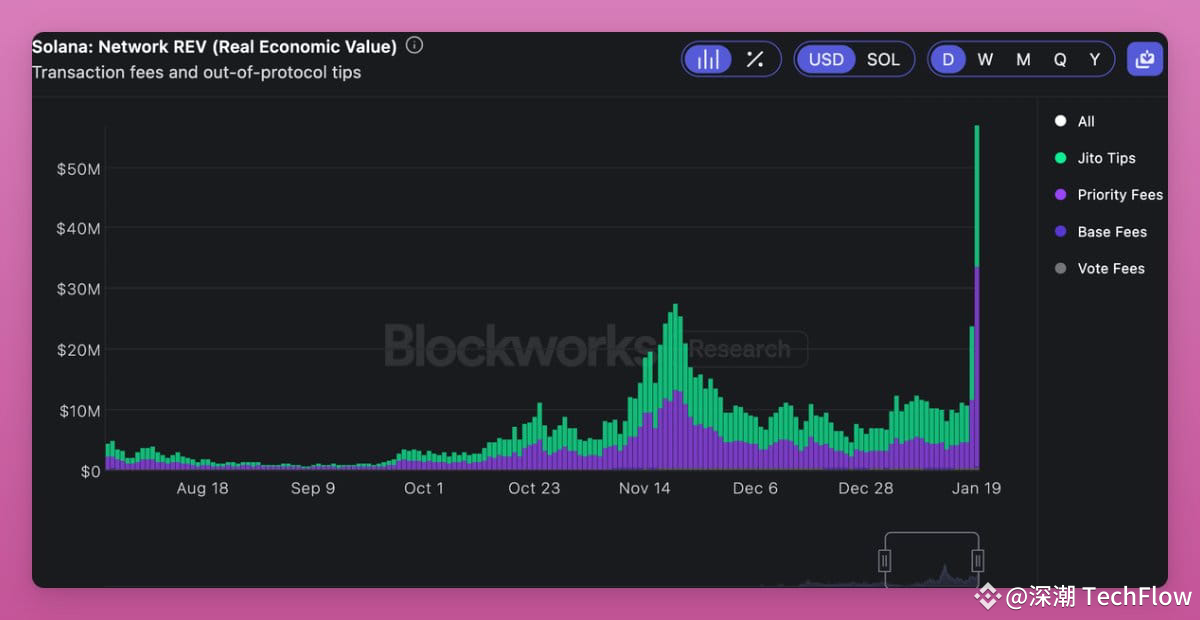Click the 深潮 TechFlow logo icon
This screenshot has height=620, width=1200.
coord(990,594)
